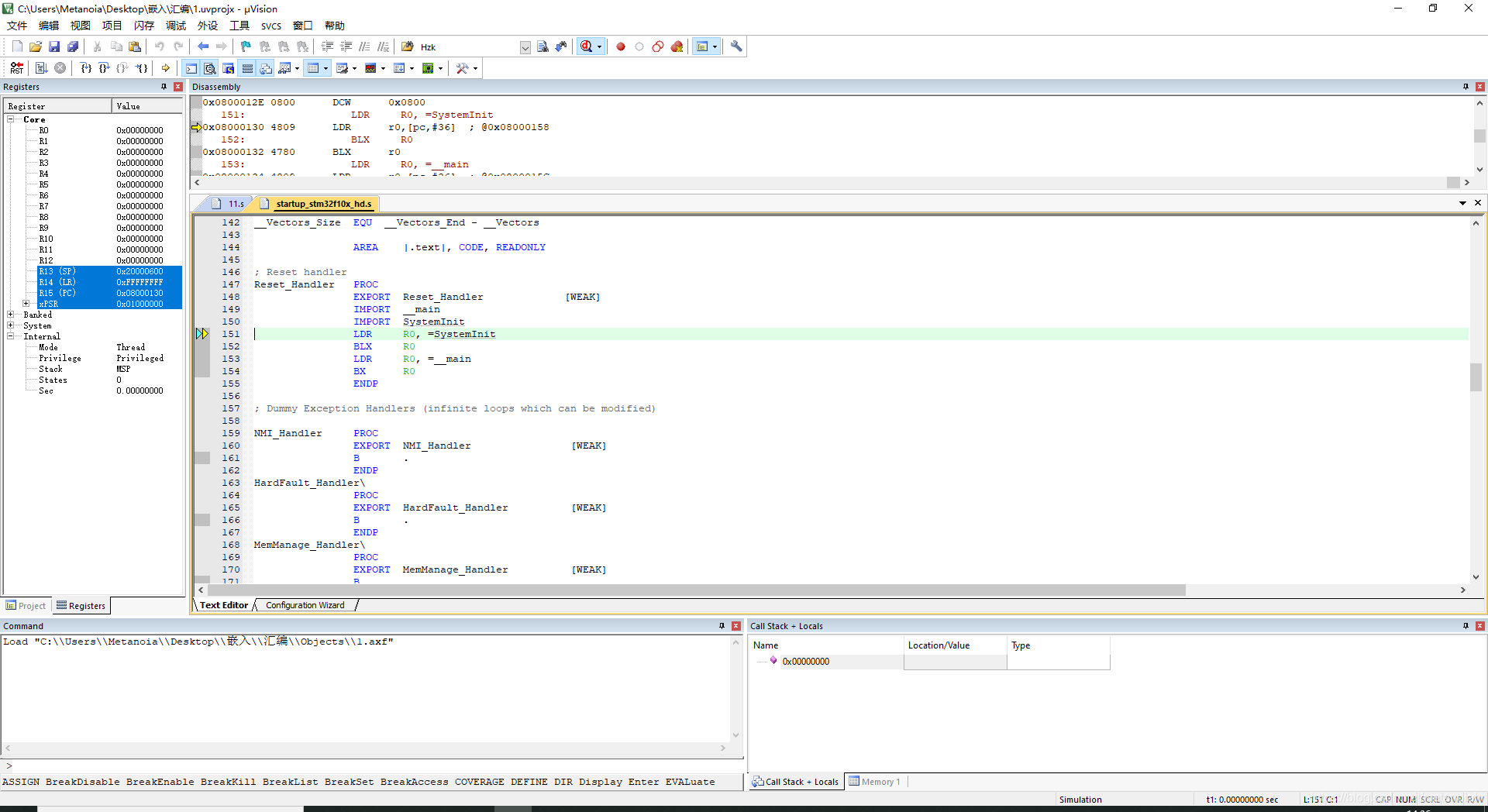Expand the System register group

point(11,325)
